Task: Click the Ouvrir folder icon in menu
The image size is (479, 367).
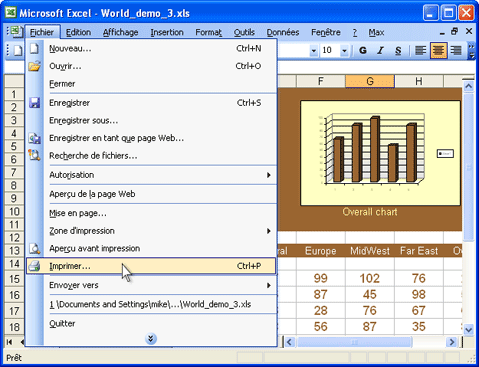Action: [34, 66]
